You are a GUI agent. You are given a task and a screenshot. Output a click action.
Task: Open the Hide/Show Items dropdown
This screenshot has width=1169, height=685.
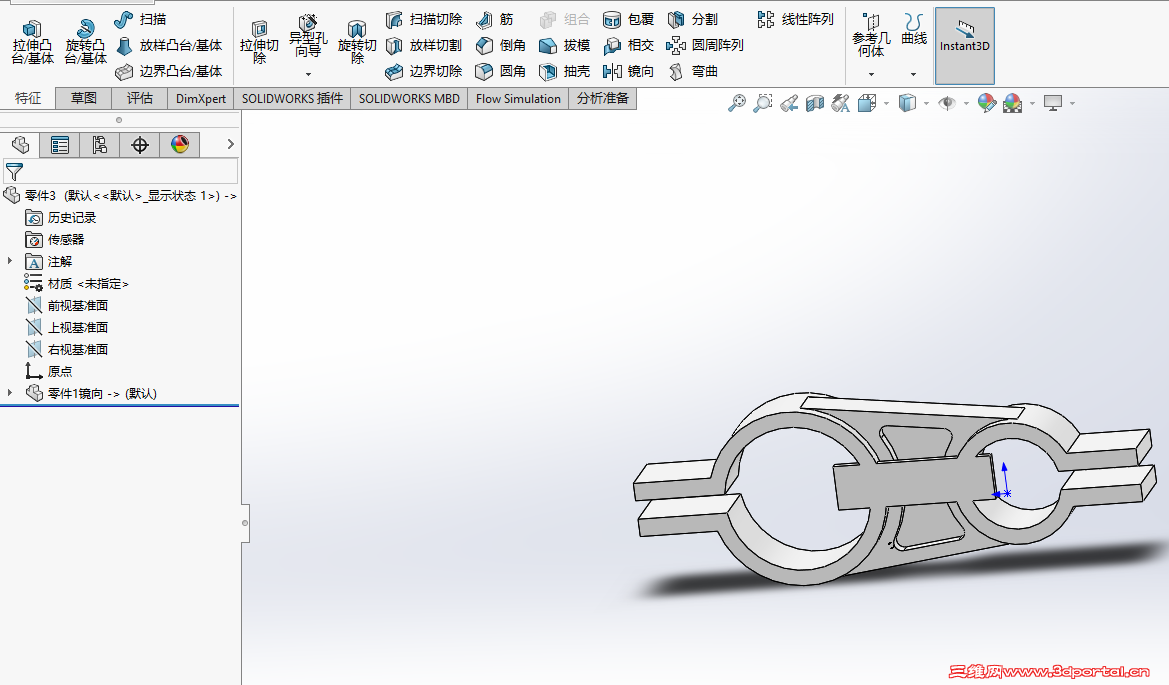[966, 104]
